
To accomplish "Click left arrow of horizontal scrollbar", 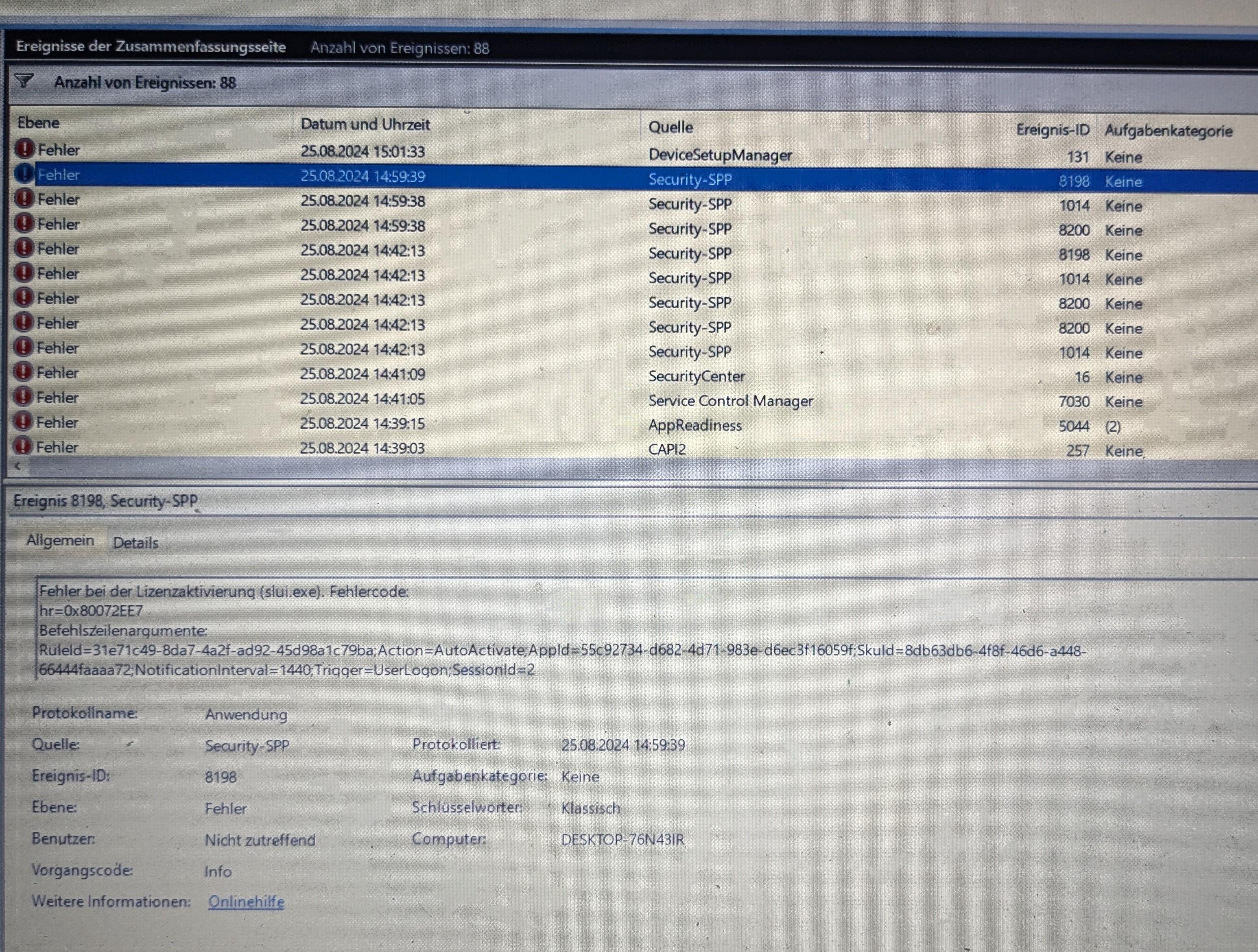I will pyautogui.click(x=17, y=466).
